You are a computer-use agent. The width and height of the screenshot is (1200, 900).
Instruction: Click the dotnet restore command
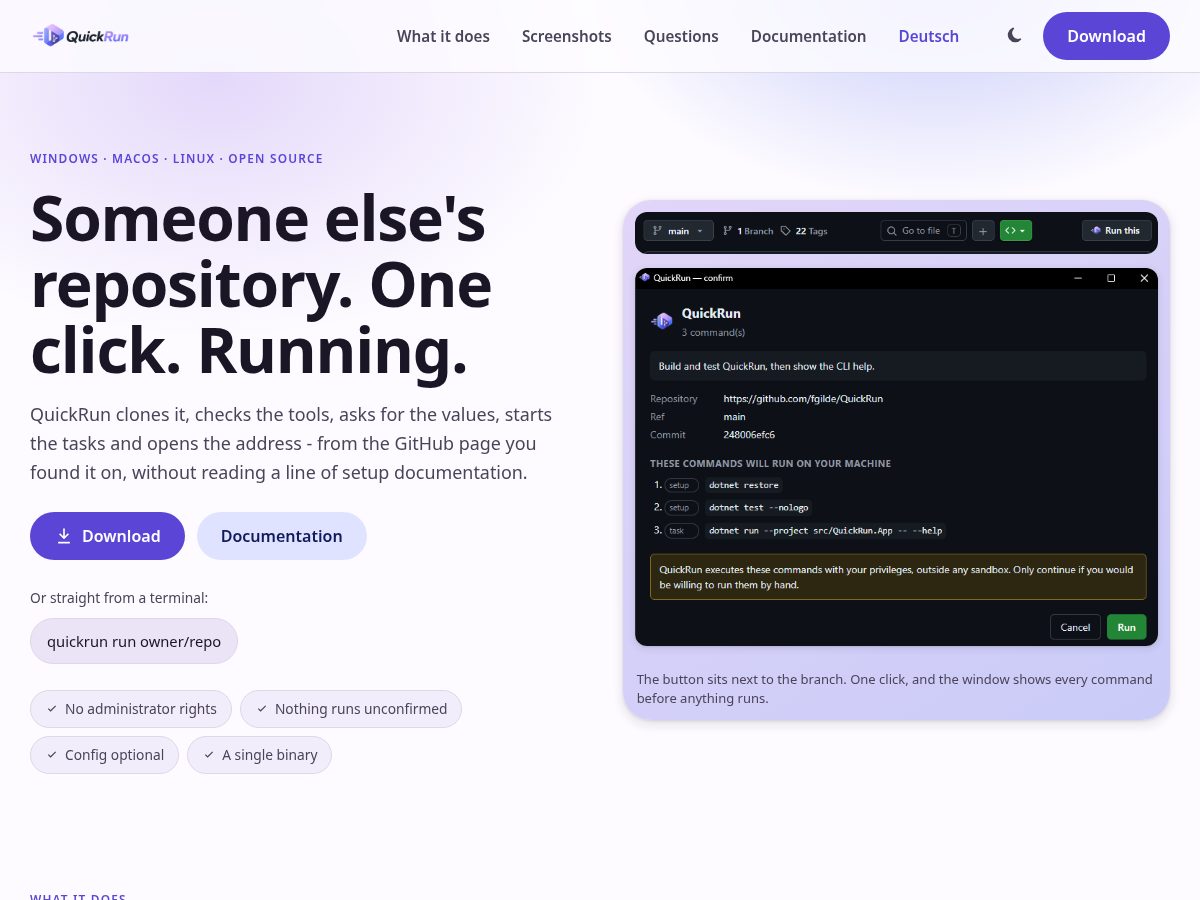(x=743, y=485)
